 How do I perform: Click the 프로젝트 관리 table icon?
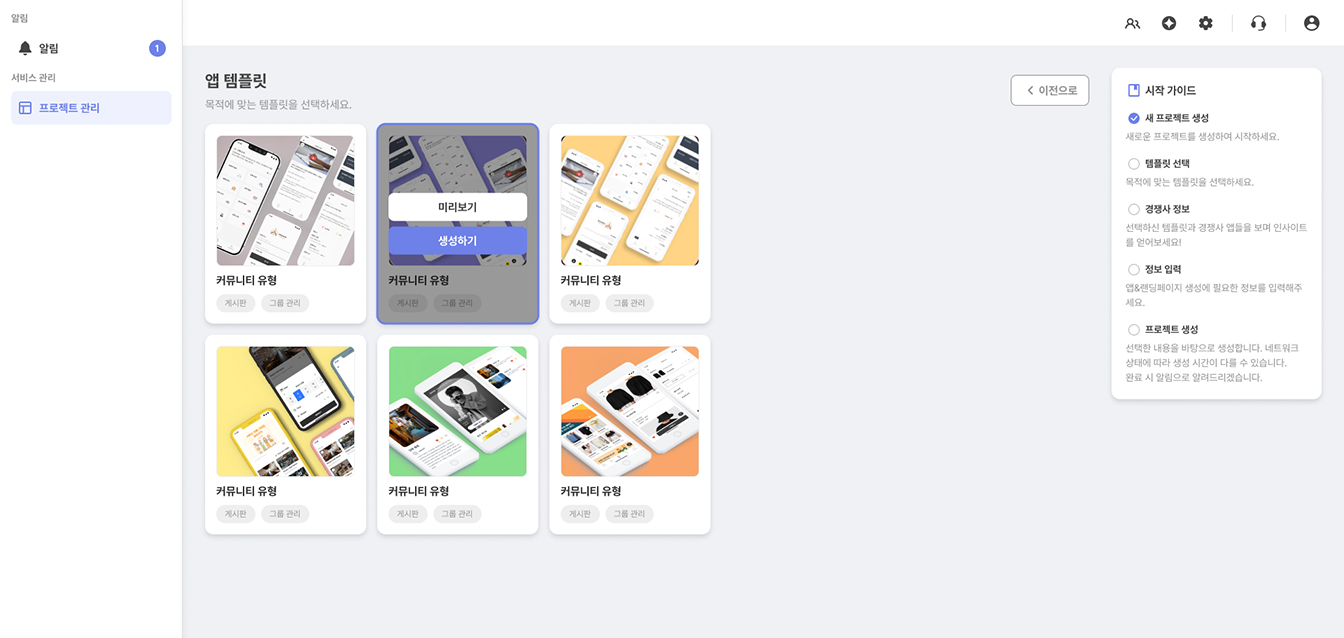pos(25,108)
